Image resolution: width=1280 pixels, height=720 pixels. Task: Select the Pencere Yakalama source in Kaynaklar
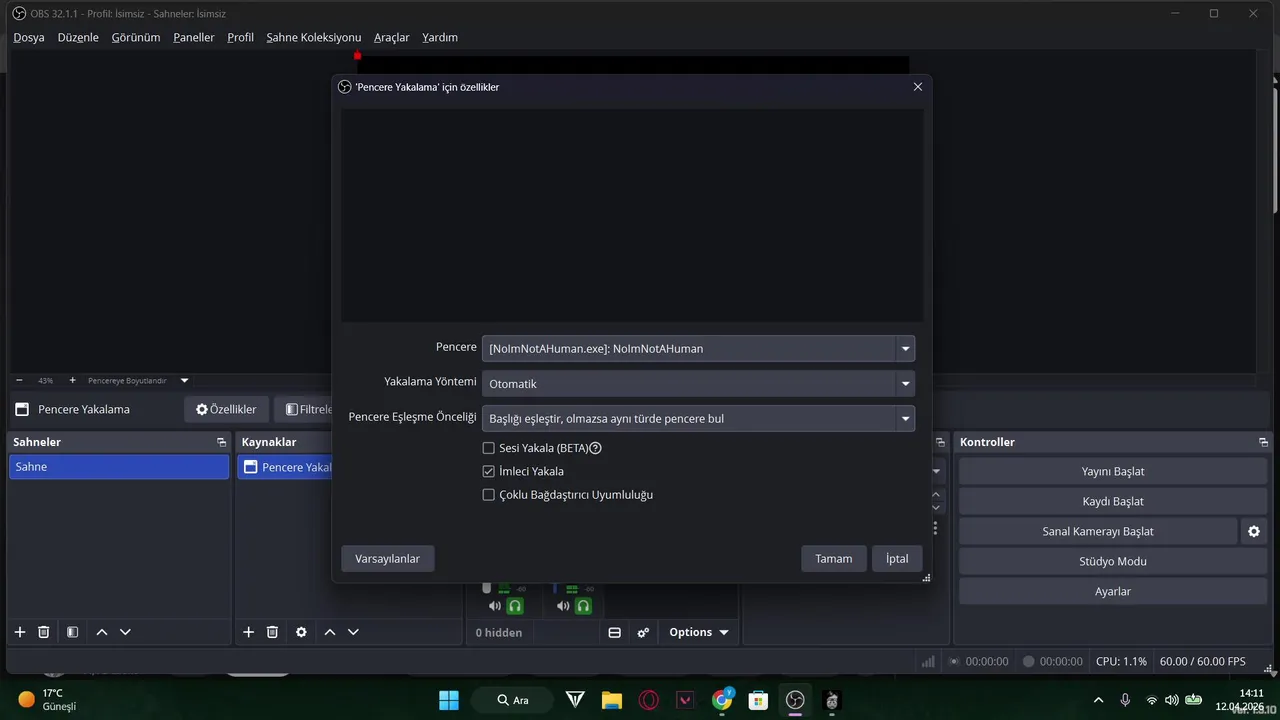(285, 467)
